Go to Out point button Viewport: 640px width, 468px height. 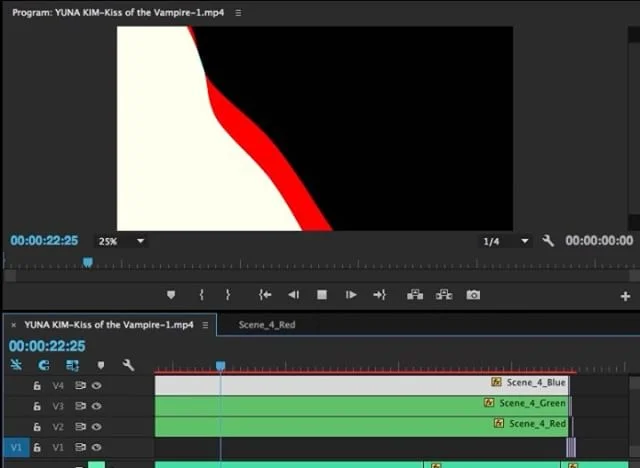380,295
